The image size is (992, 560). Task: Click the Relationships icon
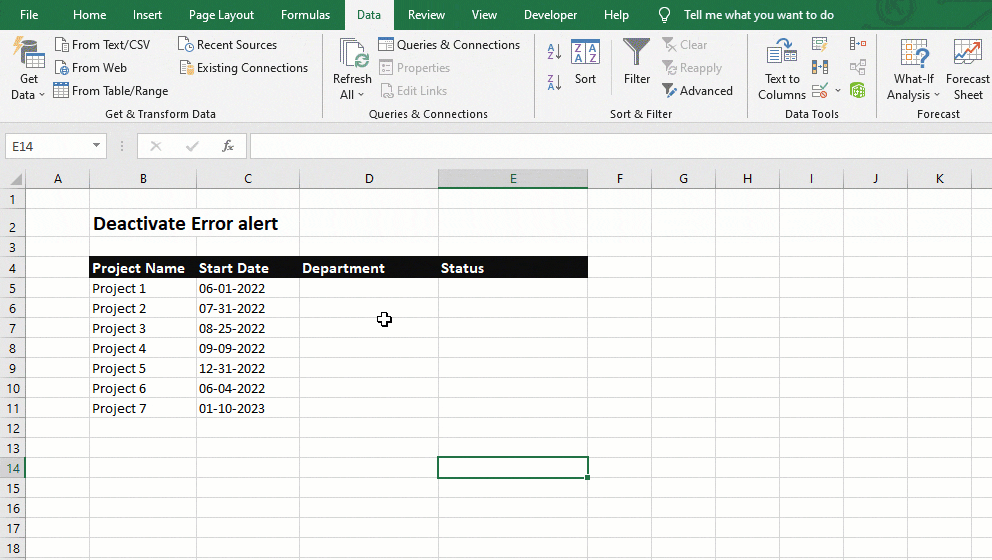click(x=858, y=67)
